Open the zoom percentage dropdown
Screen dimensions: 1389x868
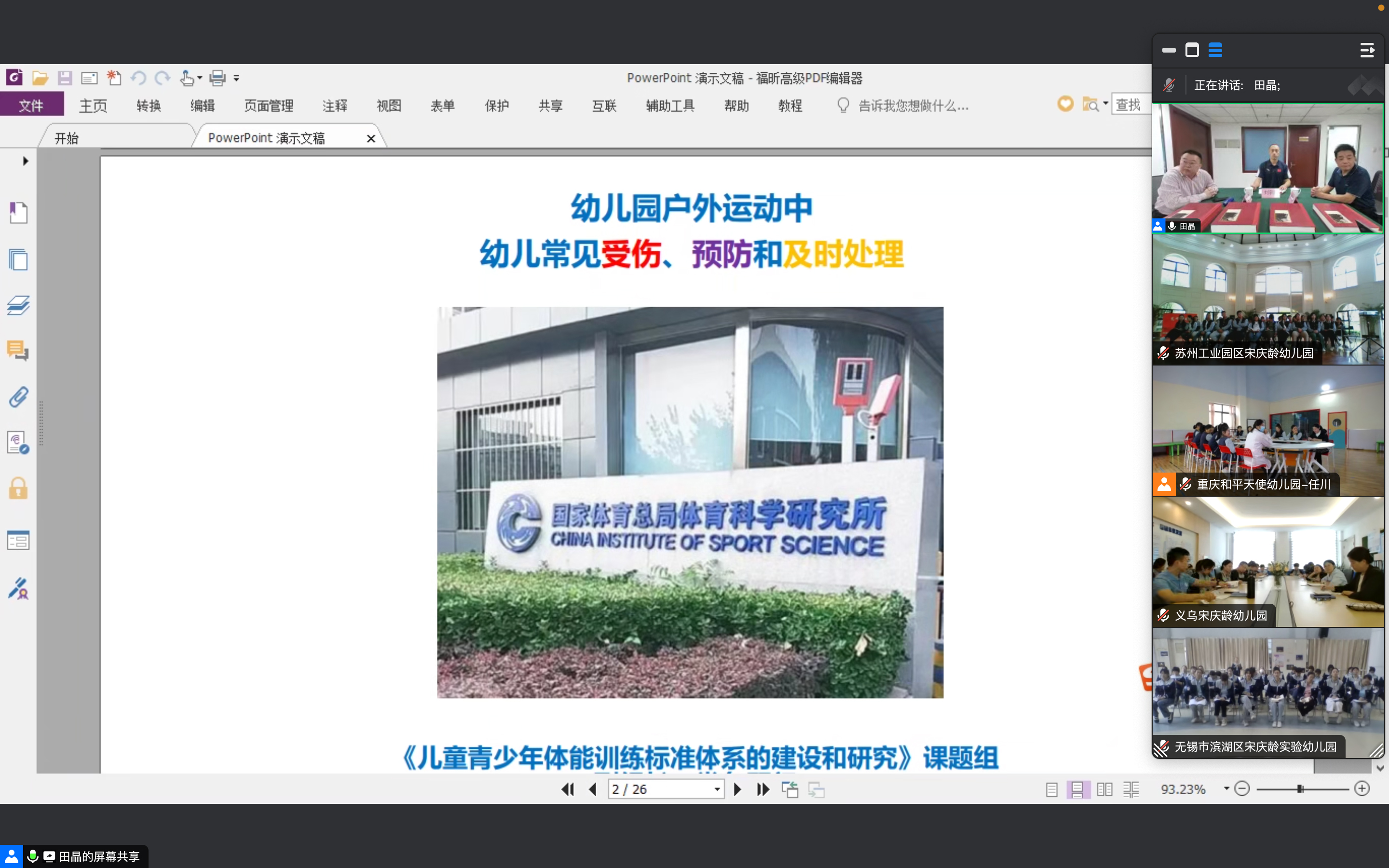point(1226,789)
